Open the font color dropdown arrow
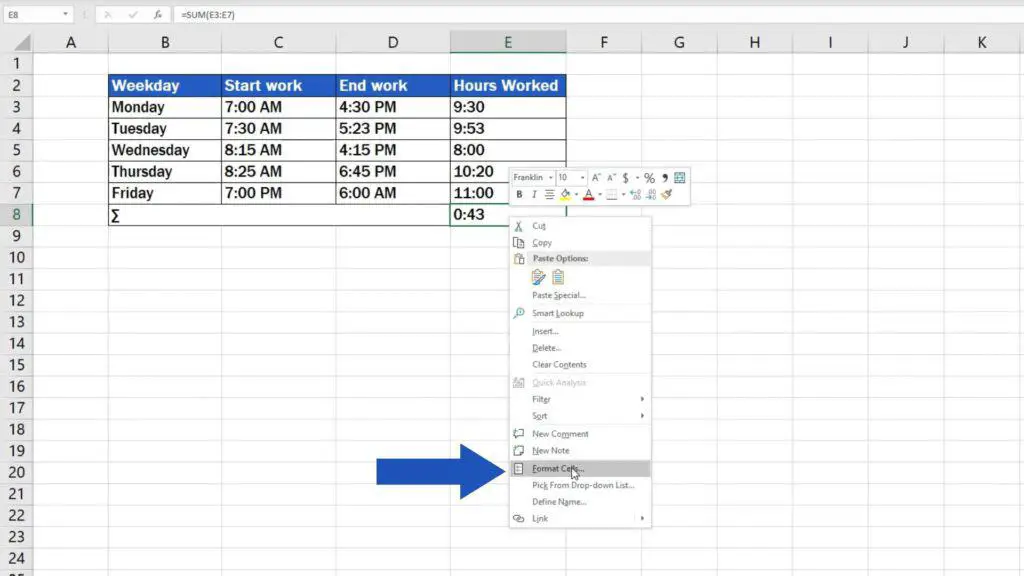 tap(600, 195)
